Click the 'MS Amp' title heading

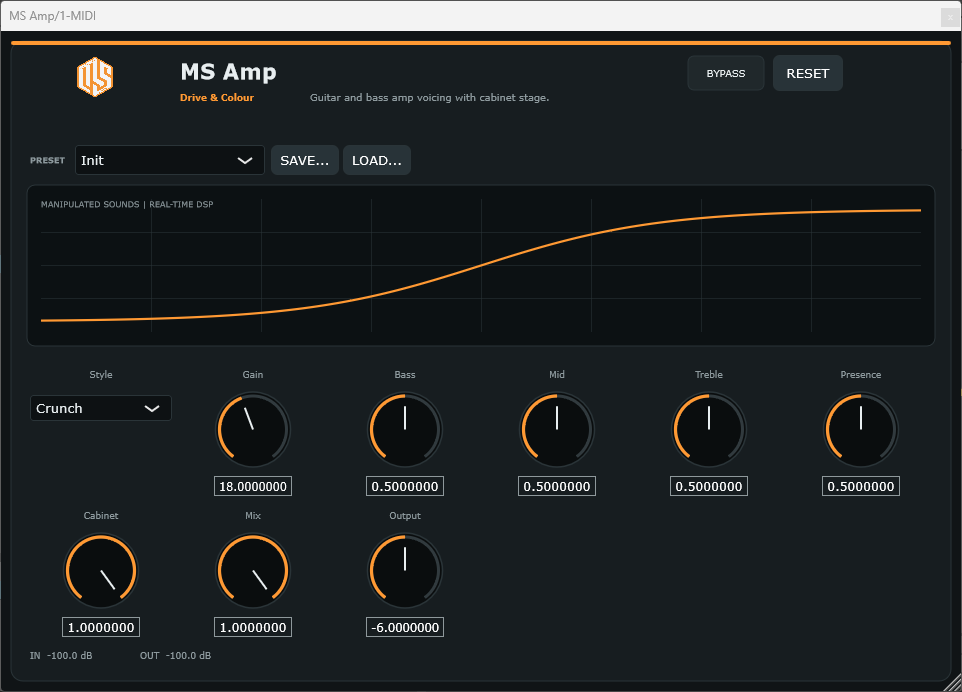click(x=228, y=72)
